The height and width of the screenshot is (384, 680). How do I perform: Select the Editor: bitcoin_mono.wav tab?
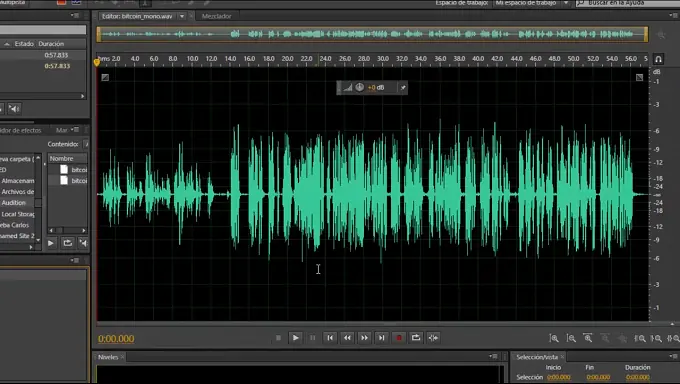[x=137, y=16]
